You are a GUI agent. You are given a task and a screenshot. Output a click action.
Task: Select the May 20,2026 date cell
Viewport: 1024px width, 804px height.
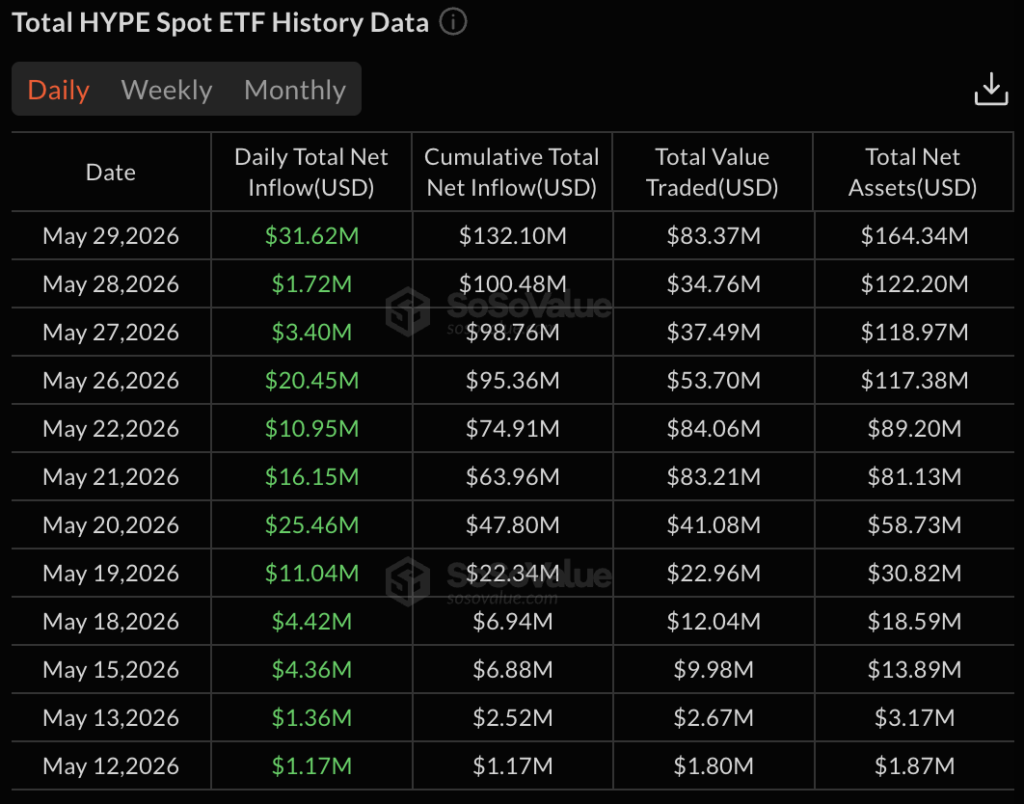click(x=110, y=525)
